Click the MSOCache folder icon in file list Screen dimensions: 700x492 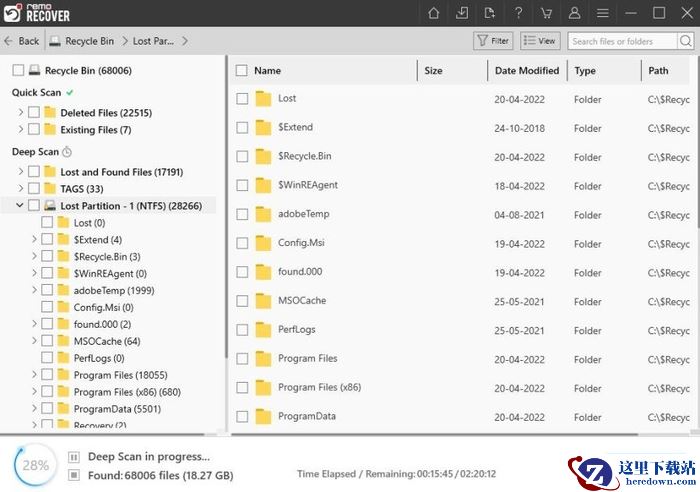(263, 301)
